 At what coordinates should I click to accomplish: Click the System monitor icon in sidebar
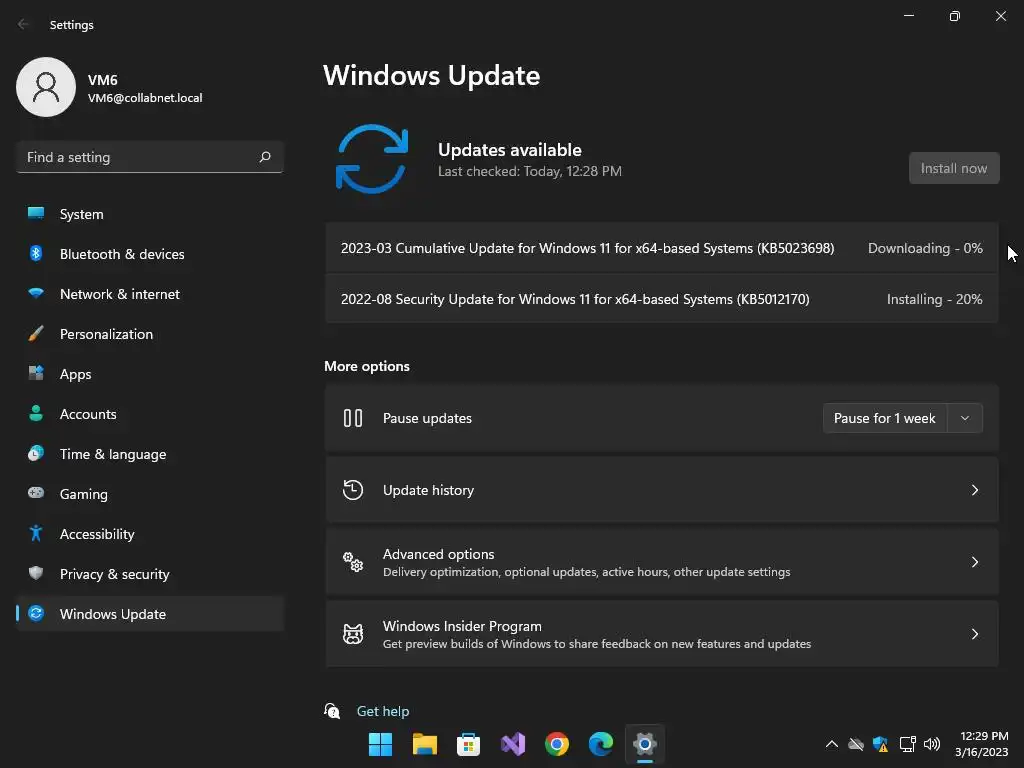click(36, 213)
